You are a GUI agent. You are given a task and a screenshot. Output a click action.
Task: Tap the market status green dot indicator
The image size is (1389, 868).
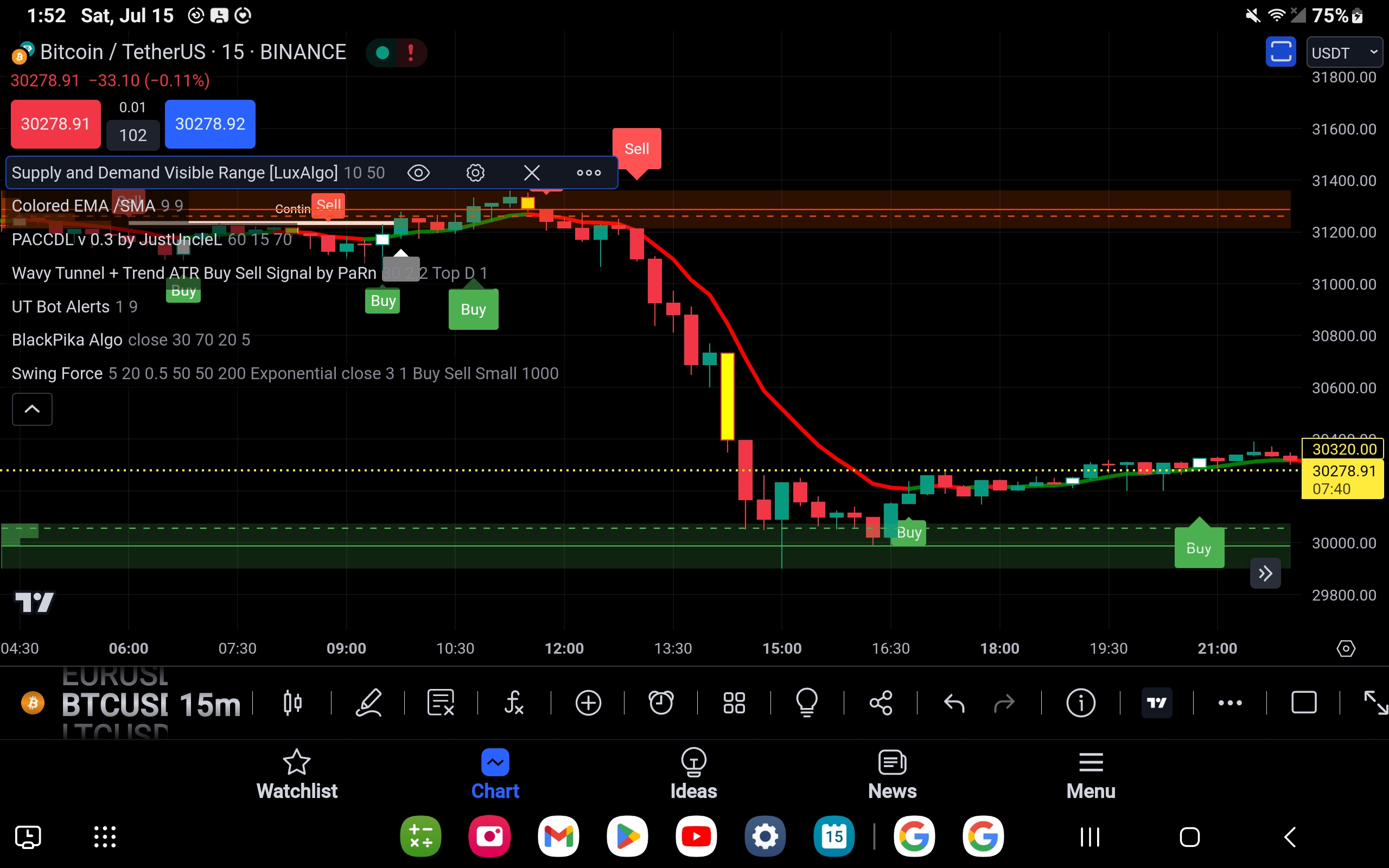click(x=383, y=53)
